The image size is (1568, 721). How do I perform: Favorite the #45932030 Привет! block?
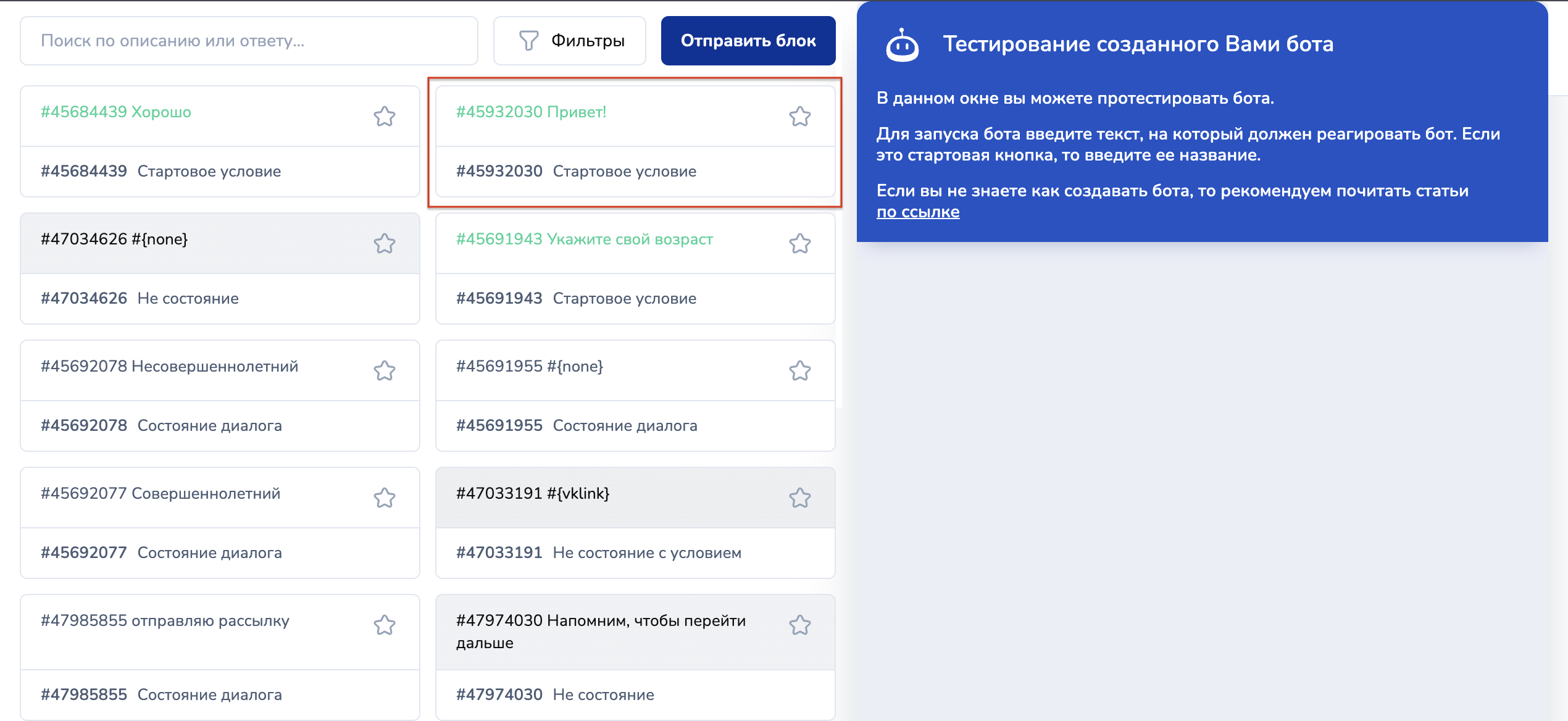[x=799, y=116]
